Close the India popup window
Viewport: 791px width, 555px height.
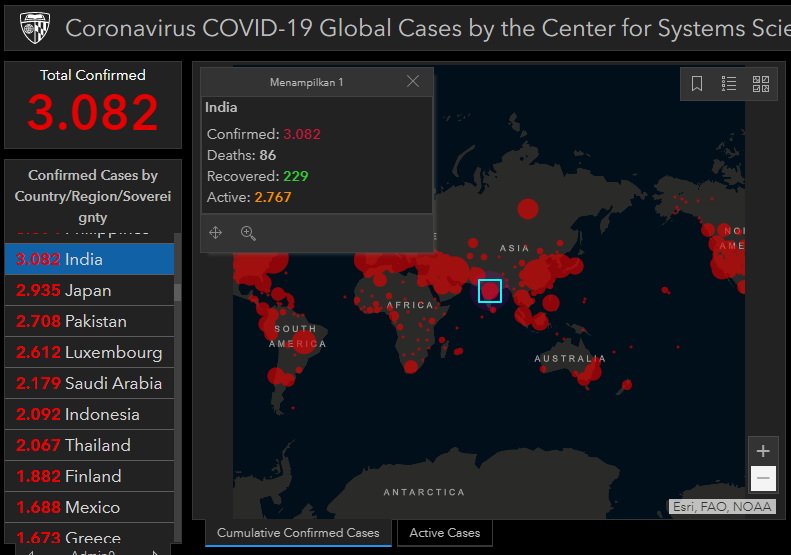pyautogui.click(x=413, y=81)
